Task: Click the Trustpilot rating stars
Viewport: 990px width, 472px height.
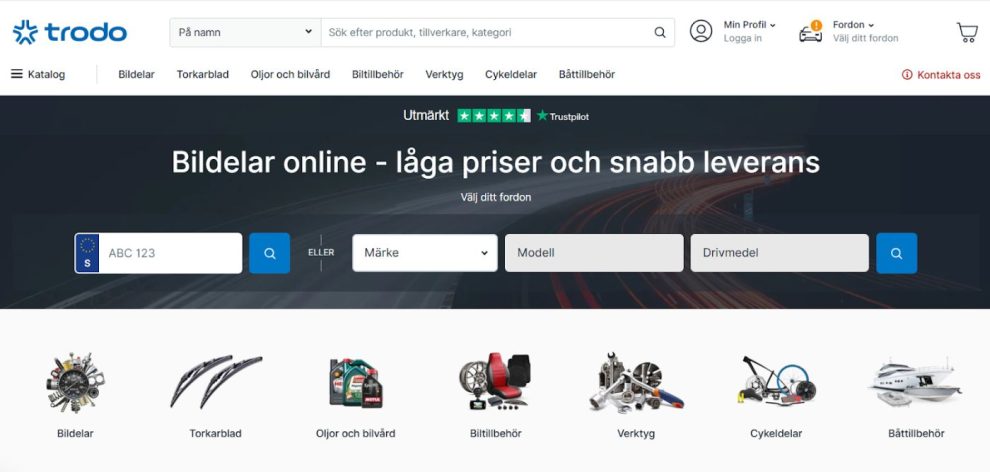Action: 494,115
